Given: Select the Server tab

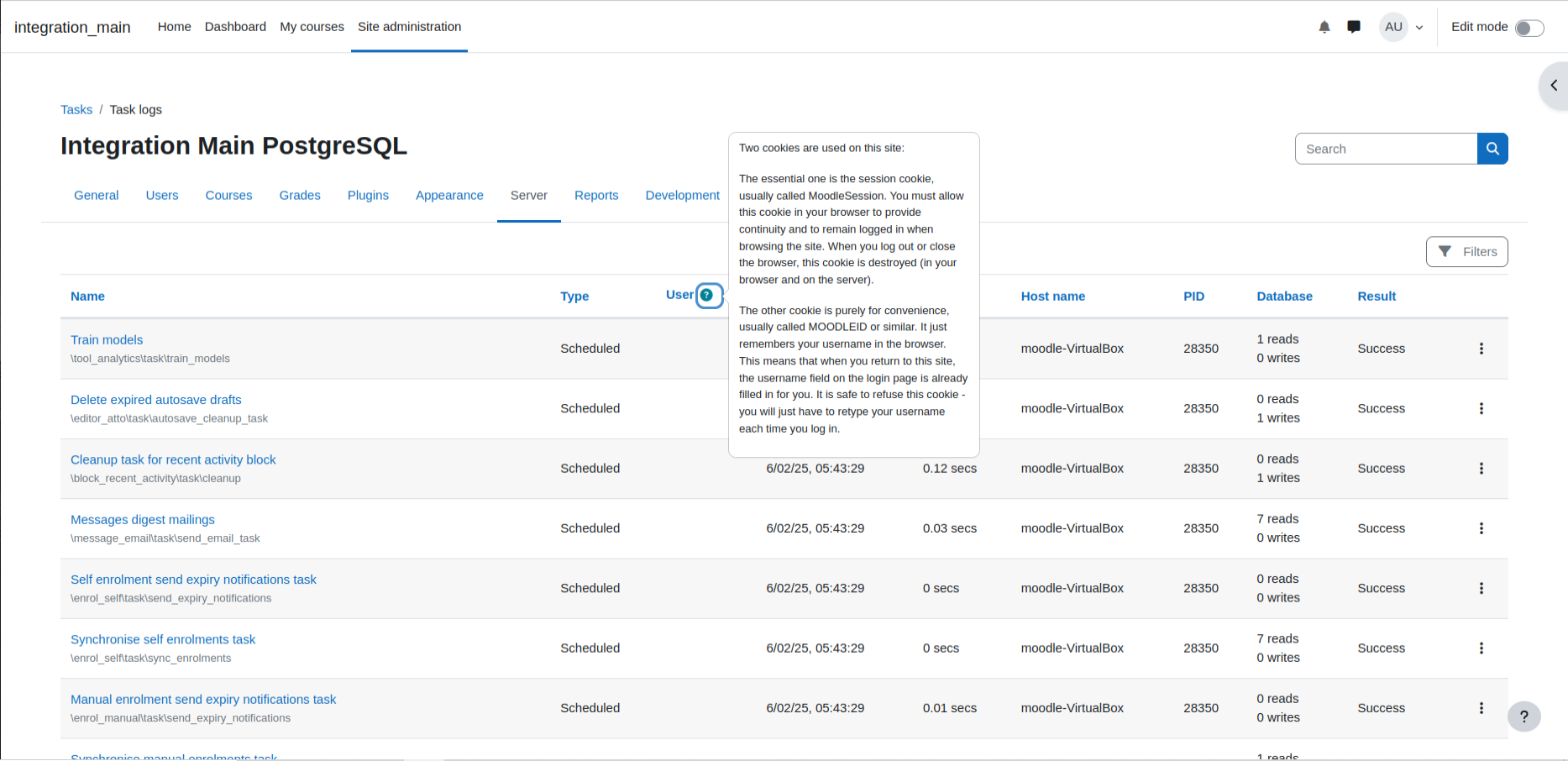Looking at the screenshot, I should coord(529,195).
